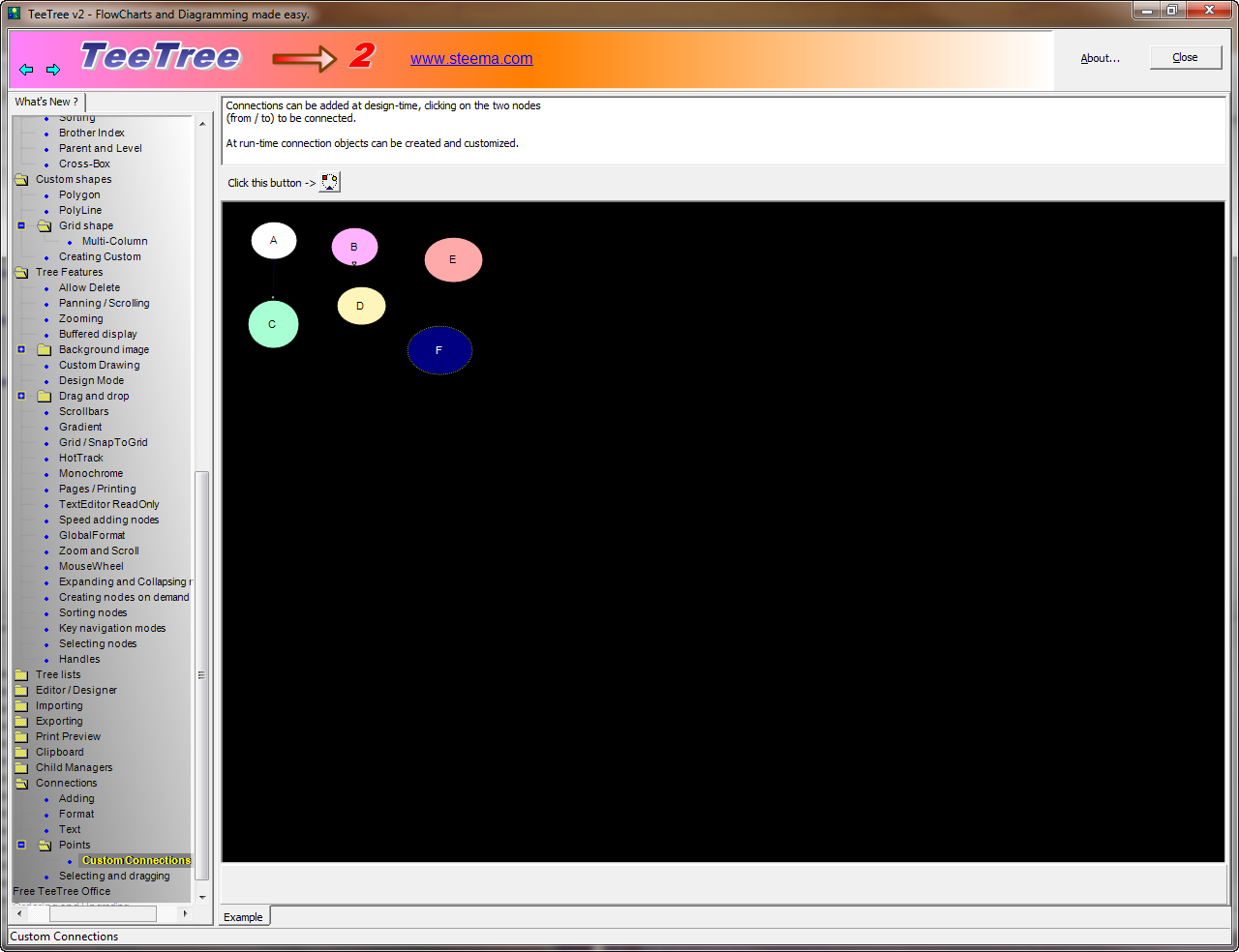Expand the Drag and drop node
This screenshot has height=952, width=1239.
click(x=21, y=396)
